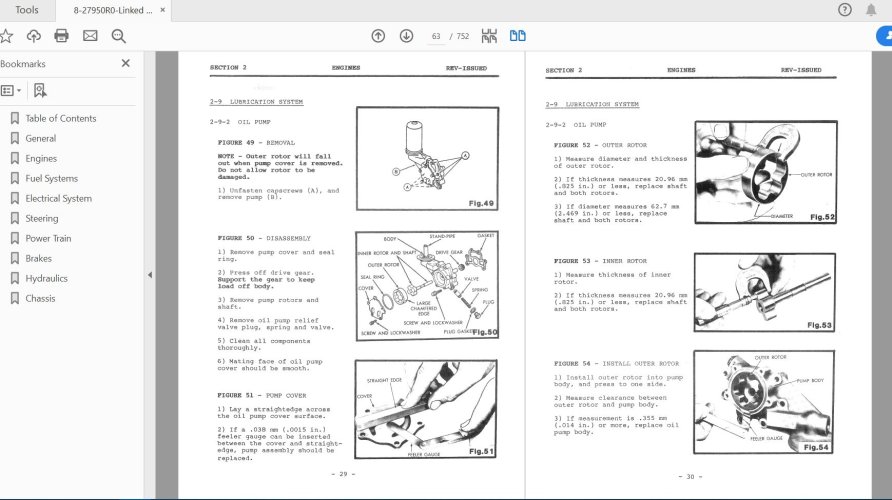Select the Electrical System bookmark
The image size is (892, 500).
tap(58, 198)
